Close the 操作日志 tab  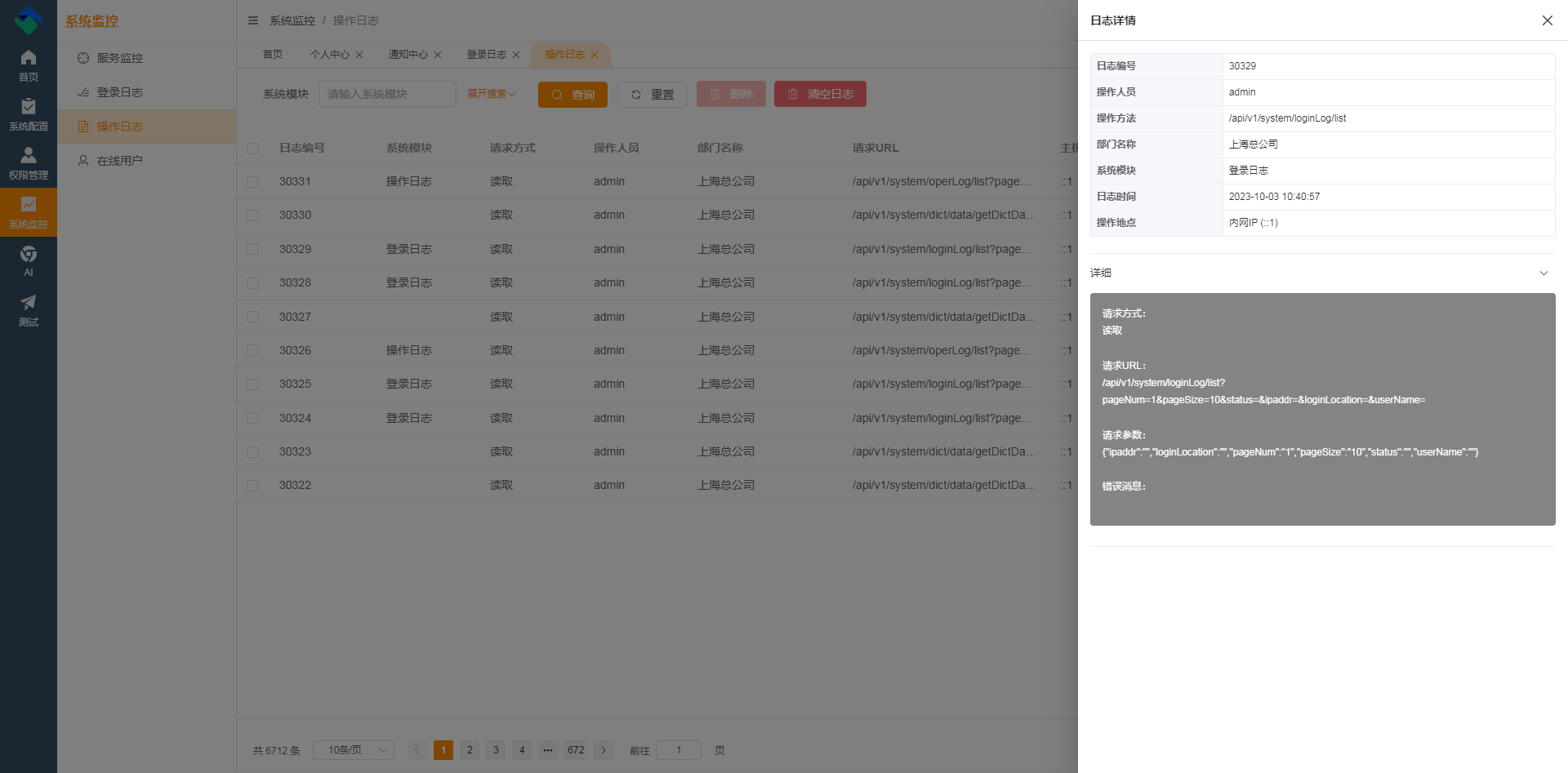pyautogui.click(x=595, y=55)
